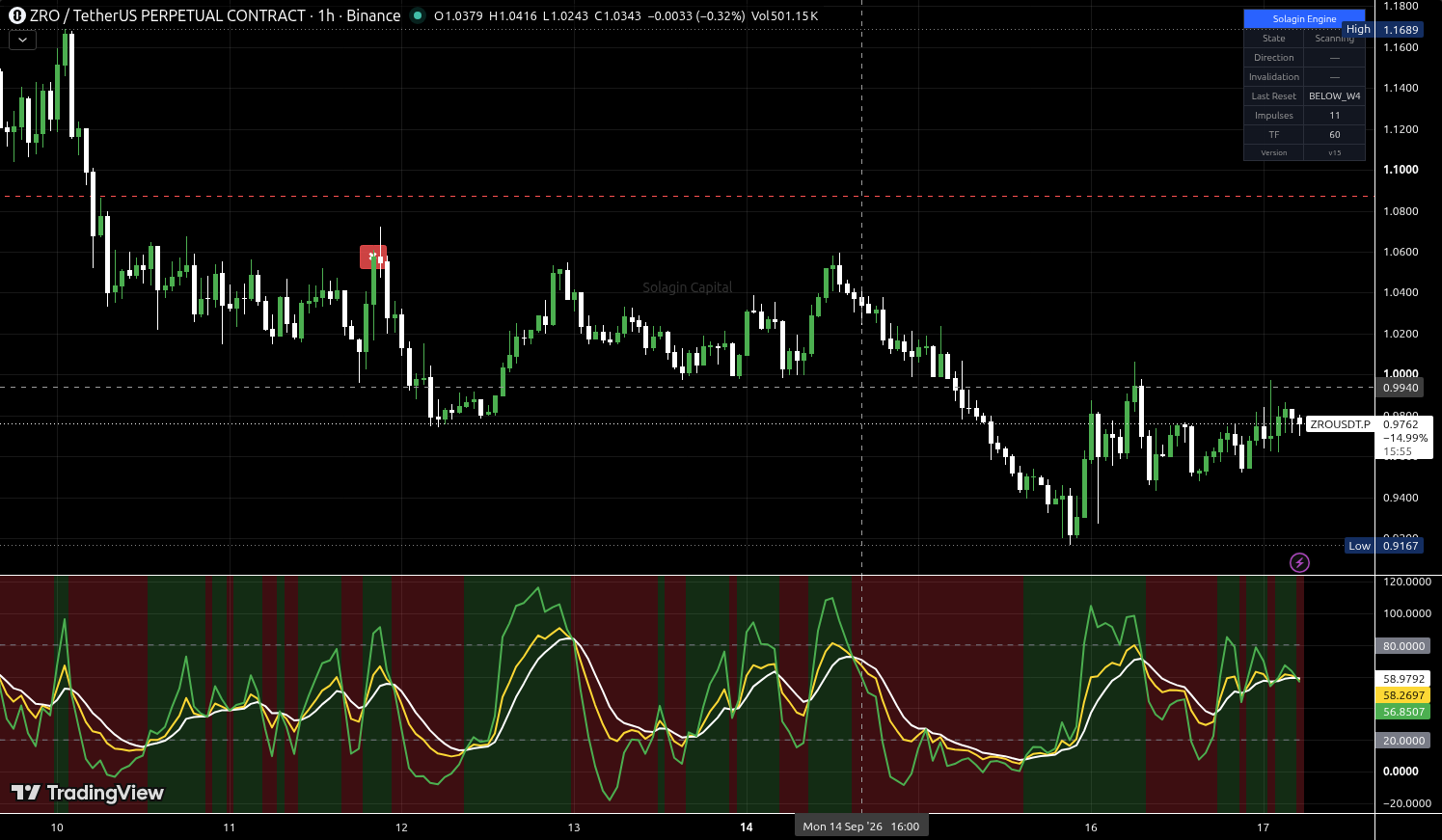Click the 80.0000 indicator level label
Screen dimensions: 1442x840
coord(1403,646)
